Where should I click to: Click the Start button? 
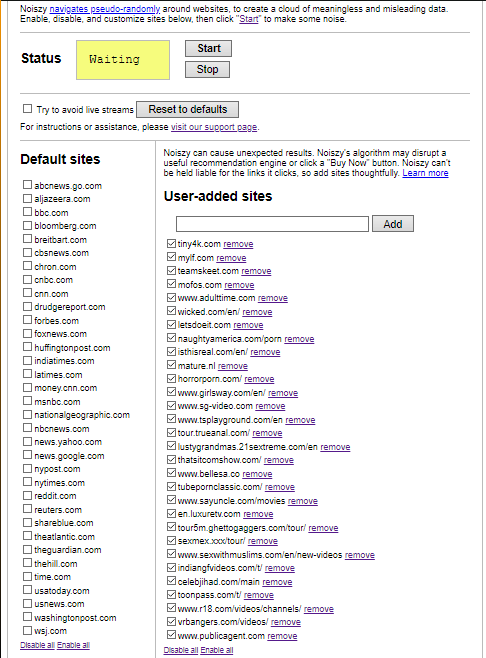pyautogui.click(x=208, y=48)
